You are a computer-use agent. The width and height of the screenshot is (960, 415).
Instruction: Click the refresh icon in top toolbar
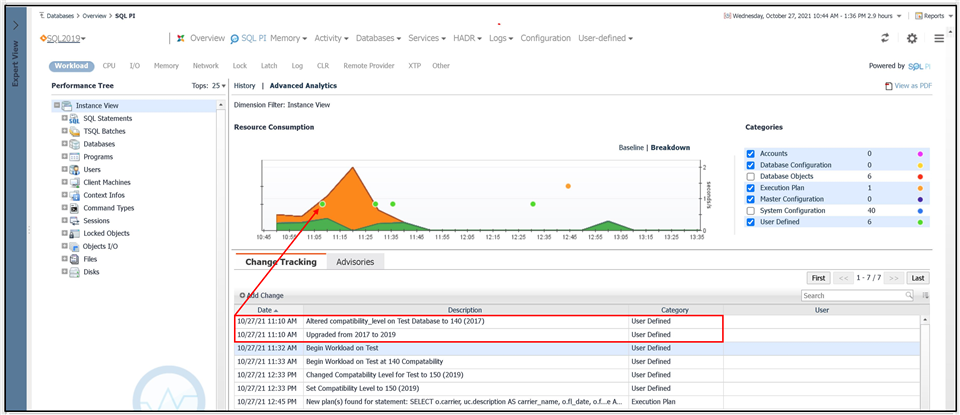tap(885, 38)
